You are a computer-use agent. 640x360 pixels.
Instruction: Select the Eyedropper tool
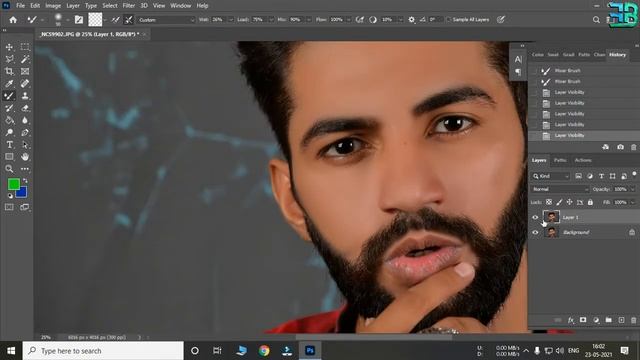tap(9, 84)
